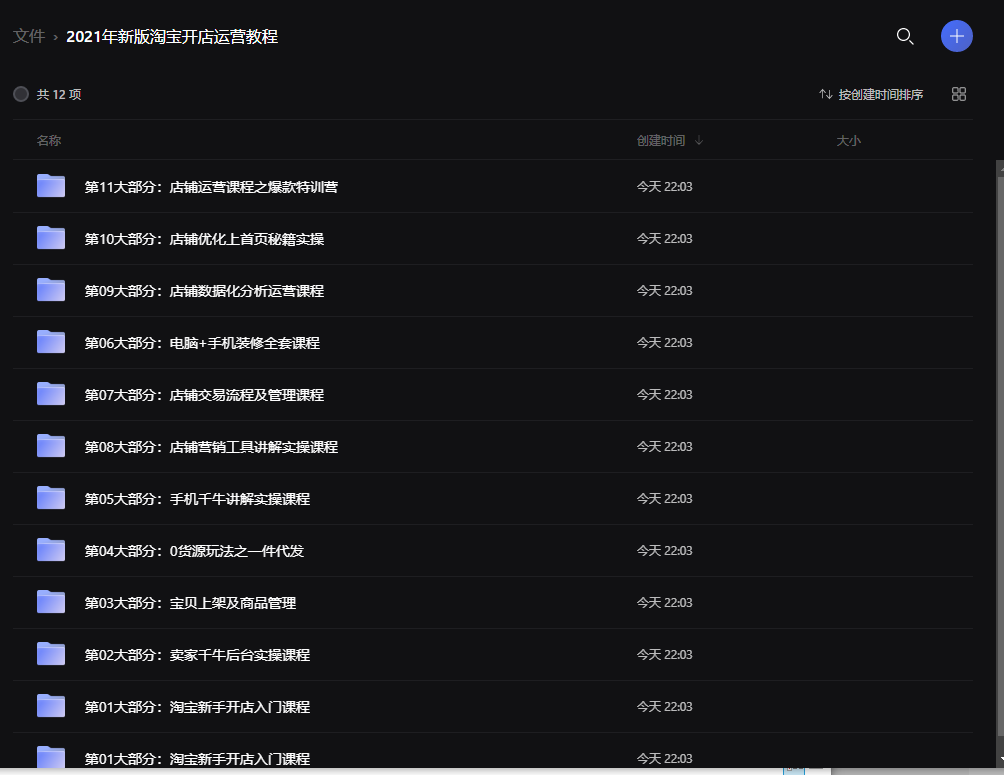This screenshot has height=775, width=1004.
Task: Click the breadcrumb chevron after 文件
Action: tap(54, 36)
